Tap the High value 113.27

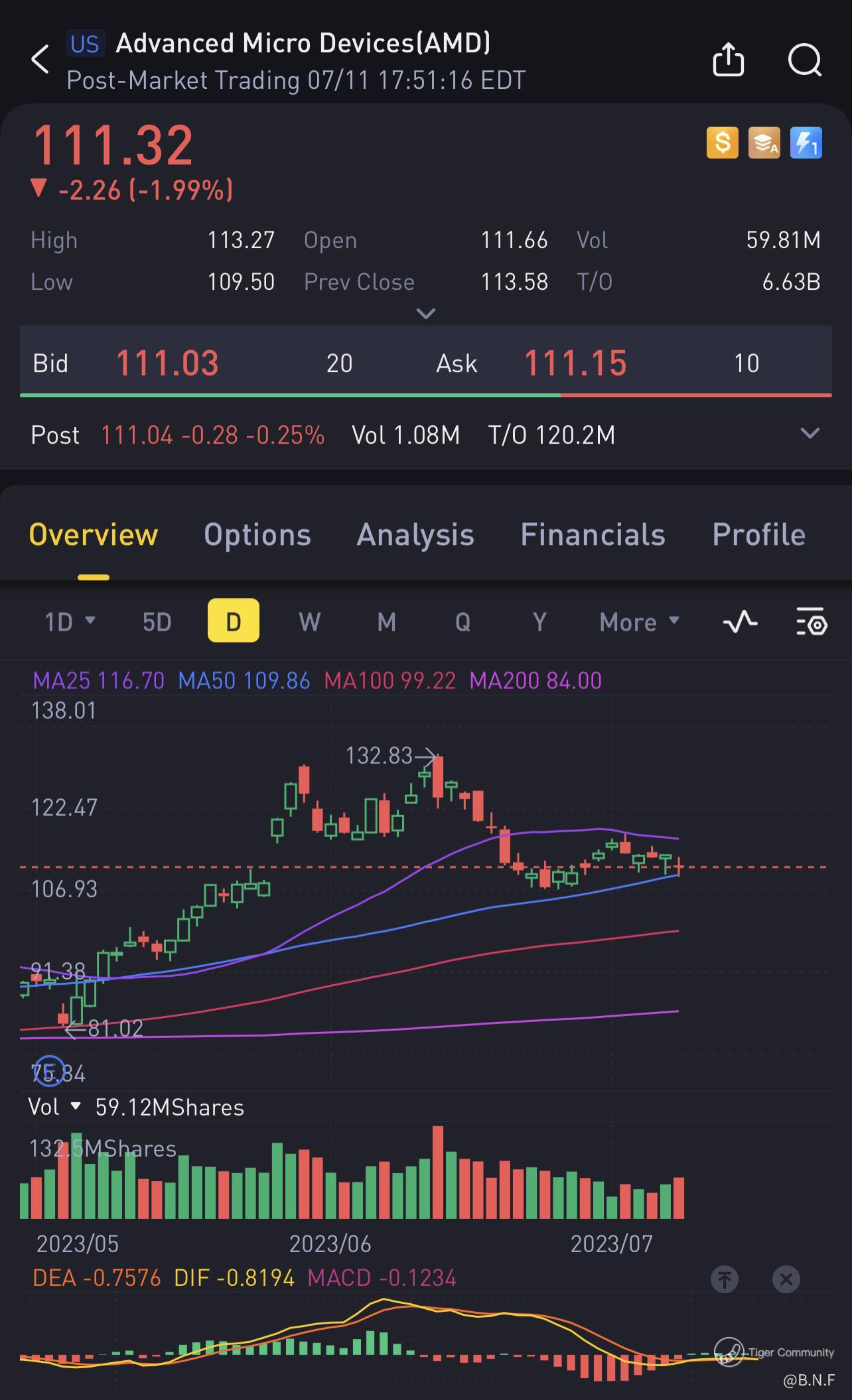(x=241, y=239)
